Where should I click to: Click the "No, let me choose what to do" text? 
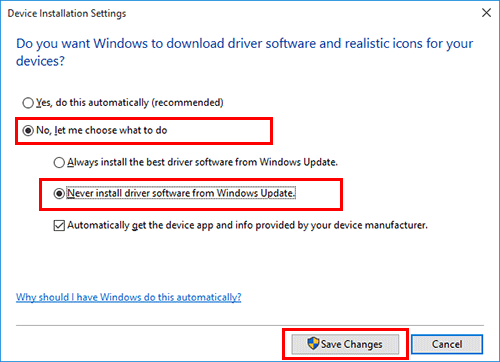pyautogui.click(x=102, y=130)
